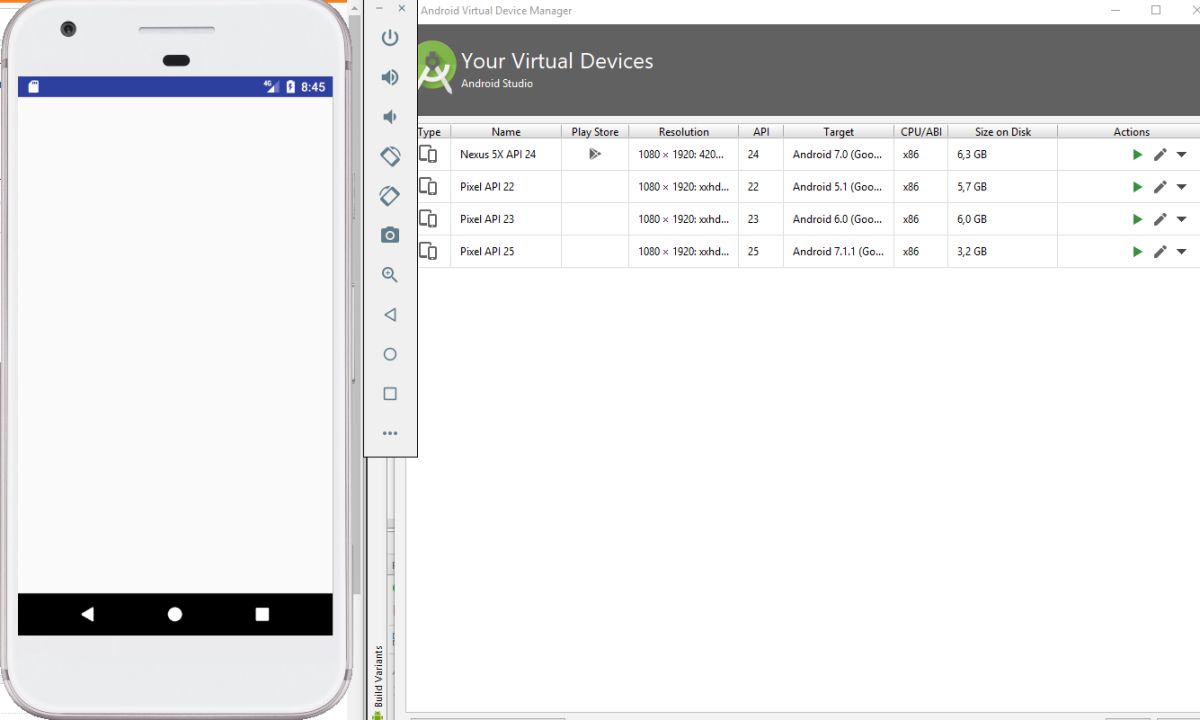Tap the phone's Recents navigation button
The image size is (1200, 720).
(262, 614)
